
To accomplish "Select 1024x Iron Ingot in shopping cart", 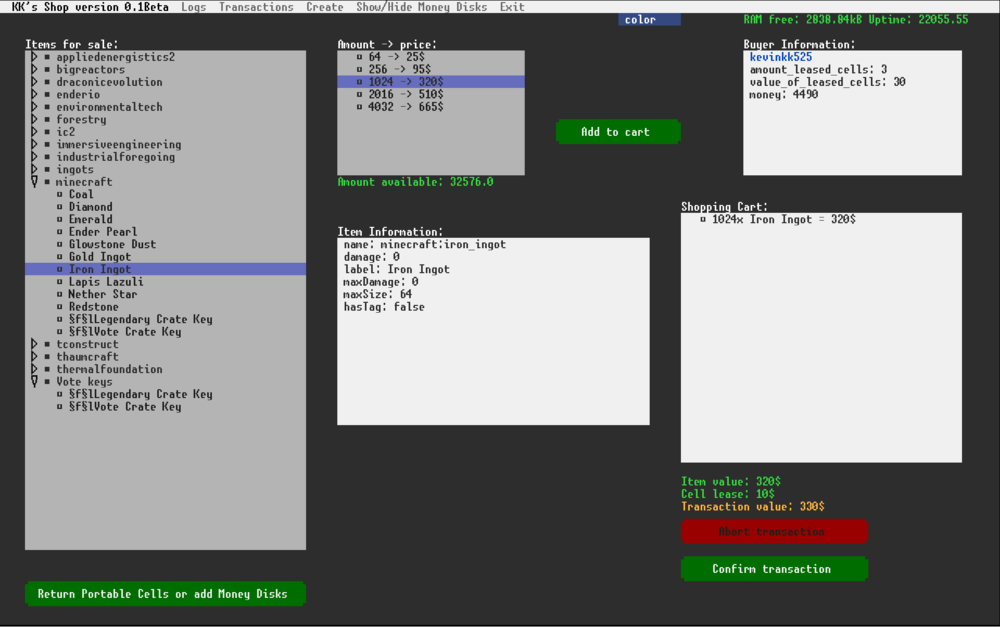I will (x=783, y=219).
